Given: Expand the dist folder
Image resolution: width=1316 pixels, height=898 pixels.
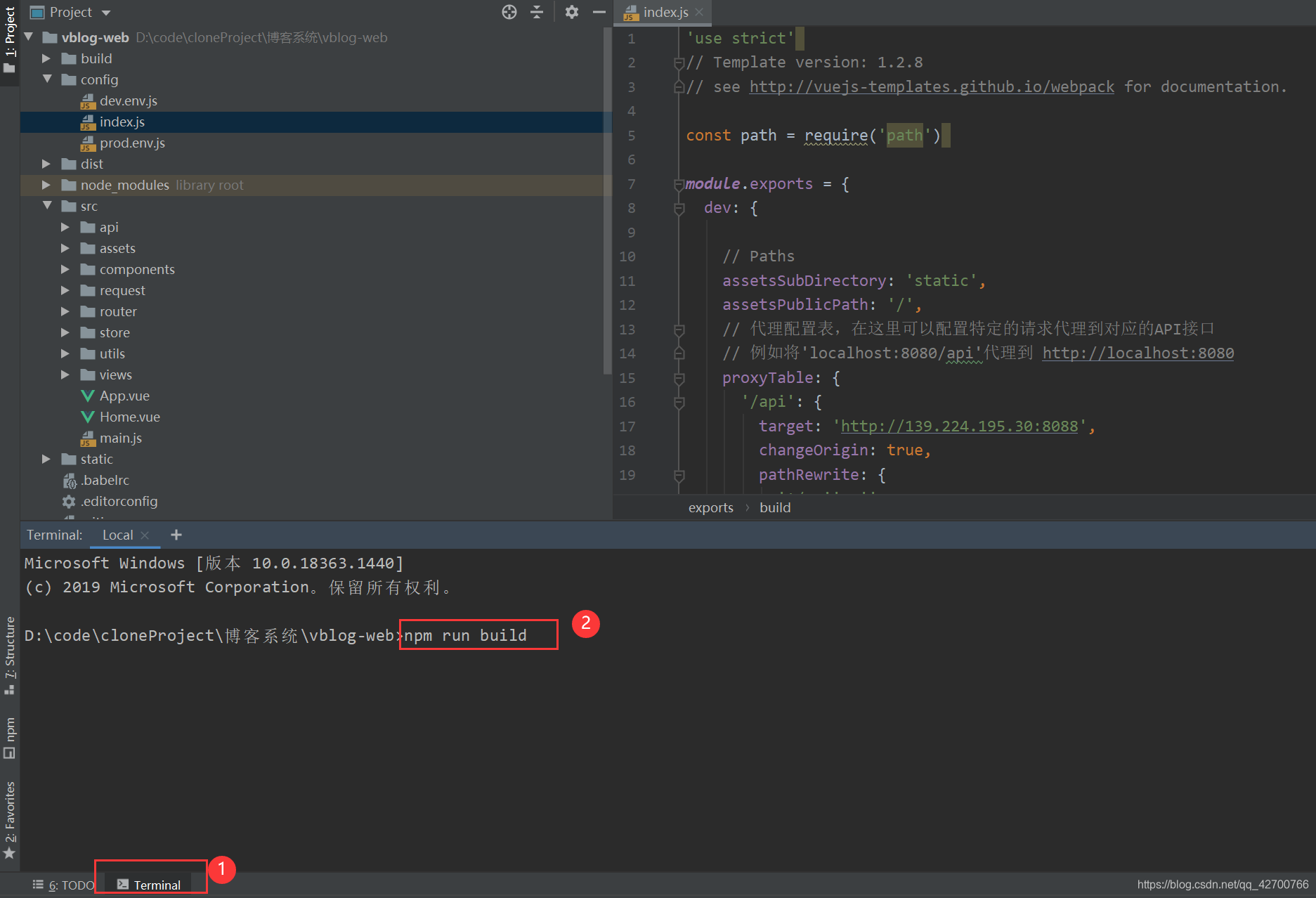Looking at the screenshot, I should (46, 164).
